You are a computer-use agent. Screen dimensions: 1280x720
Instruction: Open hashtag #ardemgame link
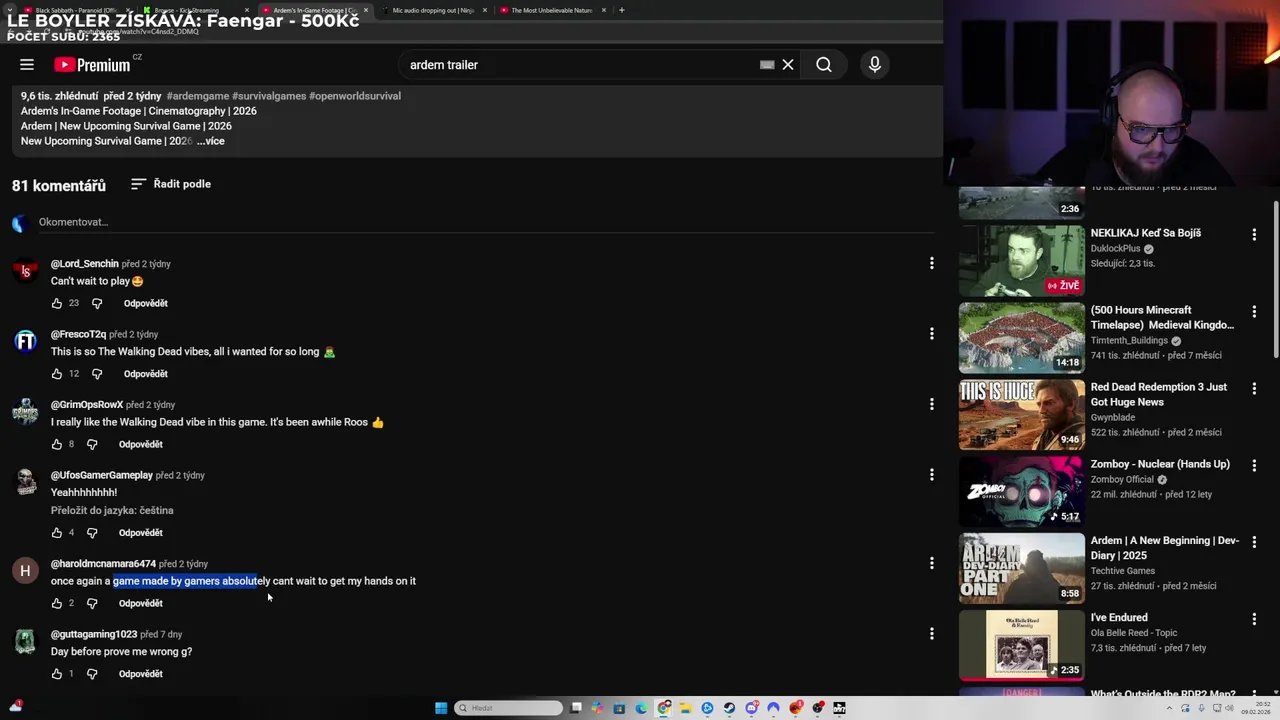pyautogui.click(x=197, y=96)
